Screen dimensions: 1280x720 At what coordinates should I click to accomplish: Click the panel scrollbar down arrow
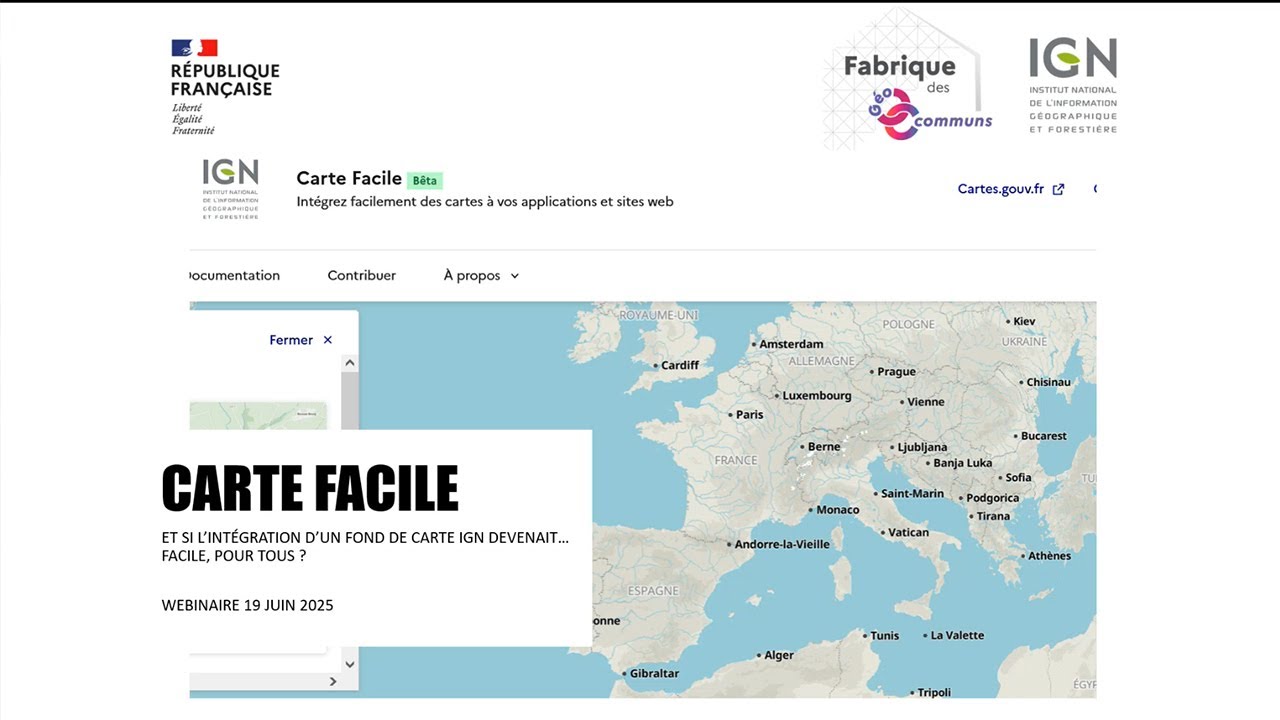click(350, 664)
